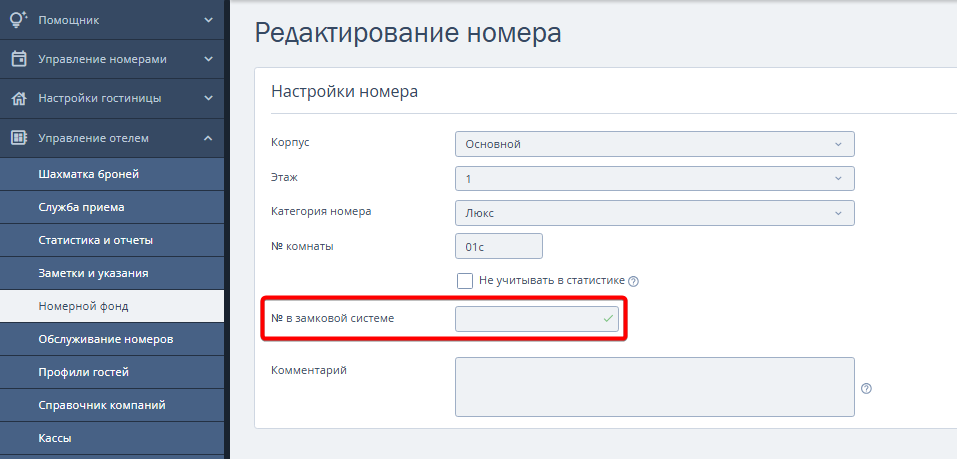Open the Категория номера dropdown
The width and height of the screenshot is (957, 459).
[x=654, y=213]
